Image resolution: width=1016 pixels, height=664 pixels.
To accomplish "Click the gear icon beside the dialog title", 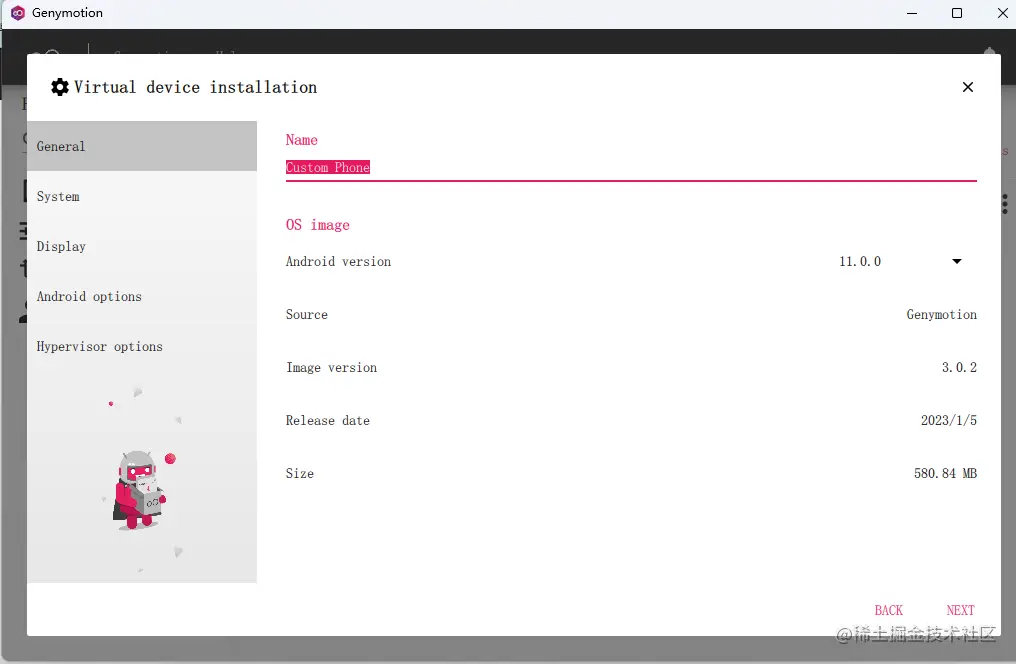I will pos(60,87).
